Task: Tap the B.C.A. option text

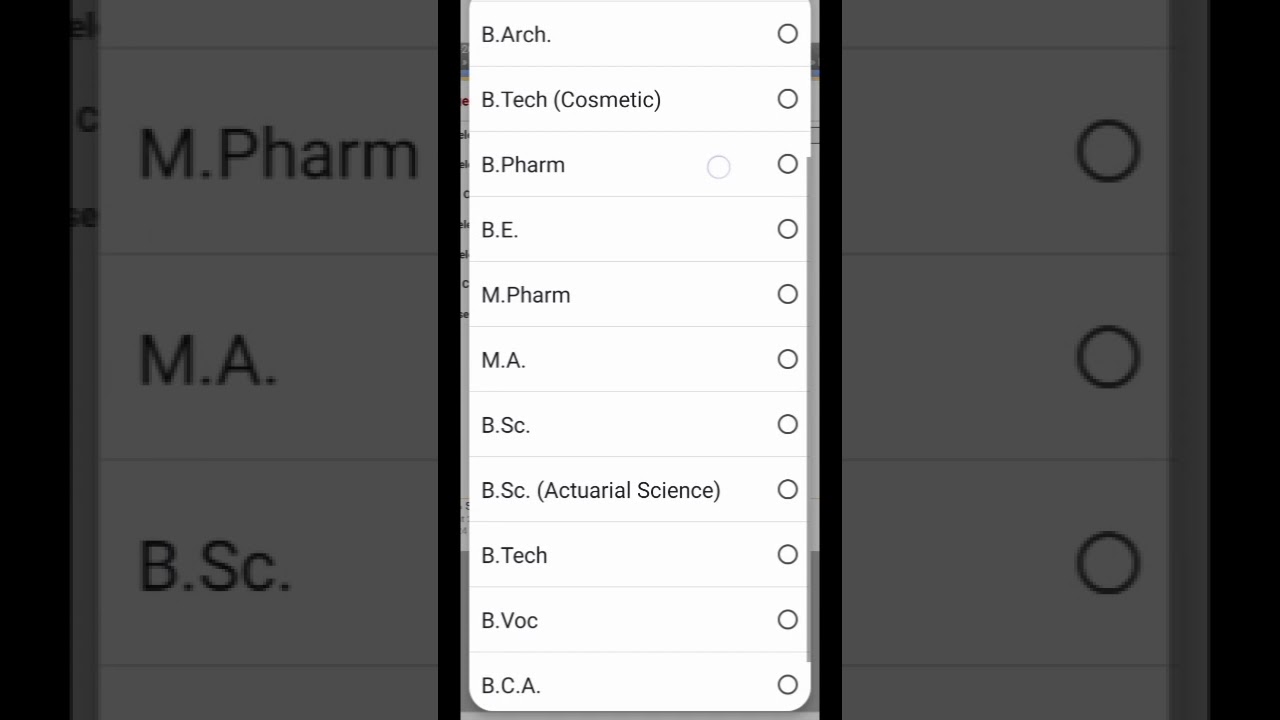Action: 511,686
